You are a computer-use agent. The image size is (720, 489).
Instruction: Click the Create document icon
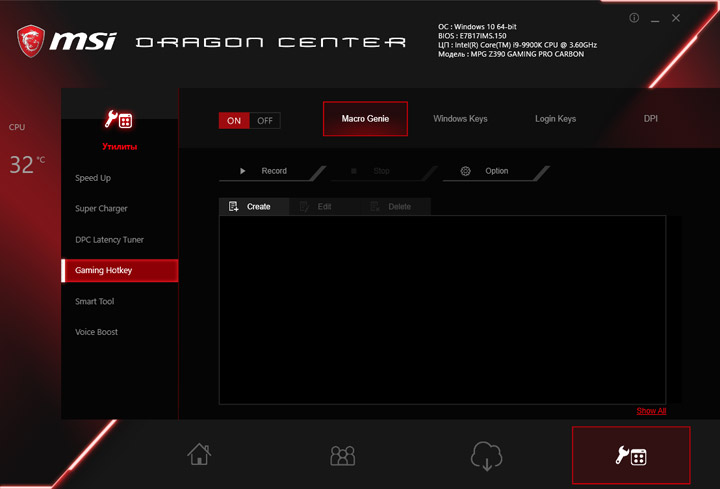pyautogui.click(x=233, y=207)
